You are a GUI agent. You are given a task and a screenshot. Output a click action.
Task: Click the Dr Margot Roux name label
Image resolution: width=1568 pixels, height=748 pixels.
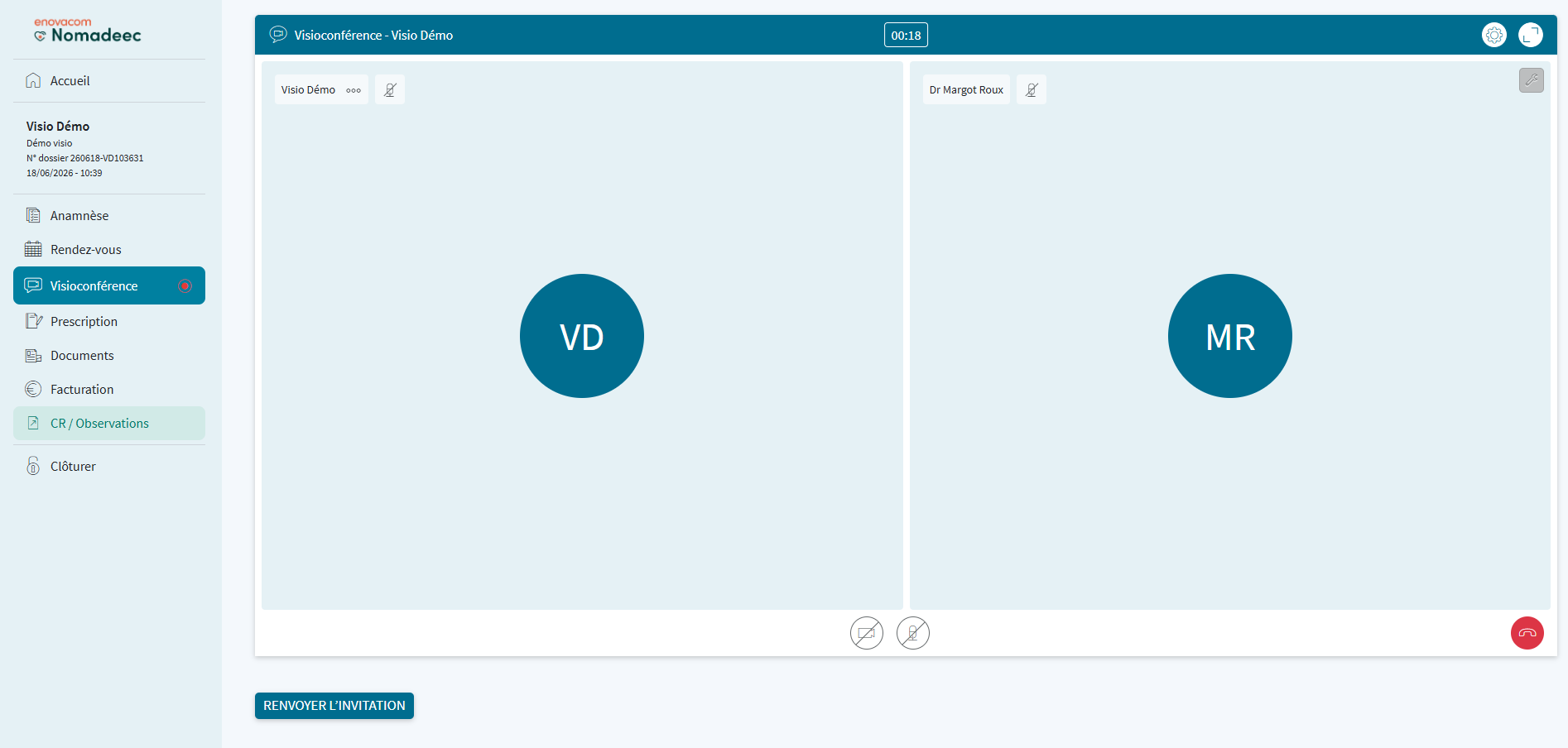point(966,89)
